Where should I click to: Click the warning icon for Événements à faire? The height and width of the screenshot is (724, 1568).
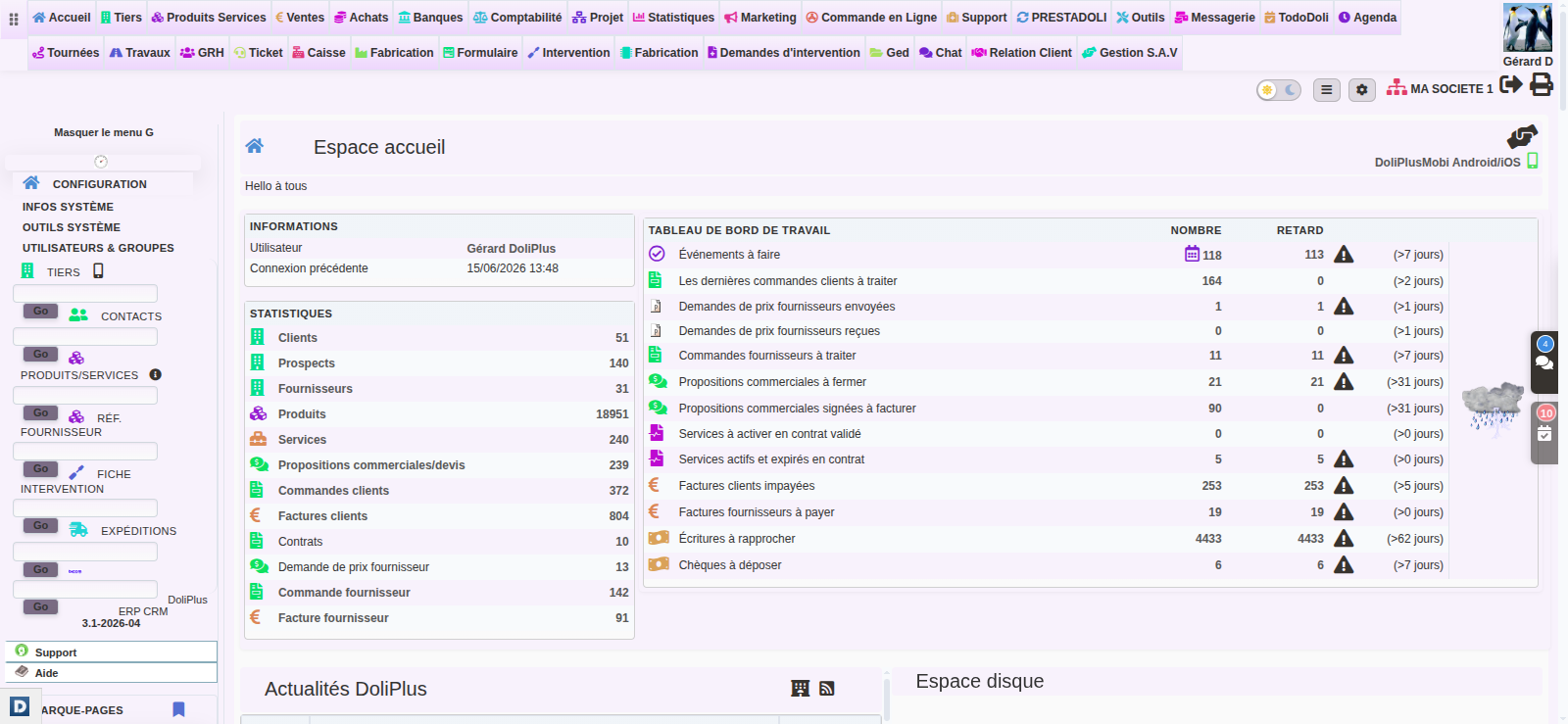(x=1344, y=255)
